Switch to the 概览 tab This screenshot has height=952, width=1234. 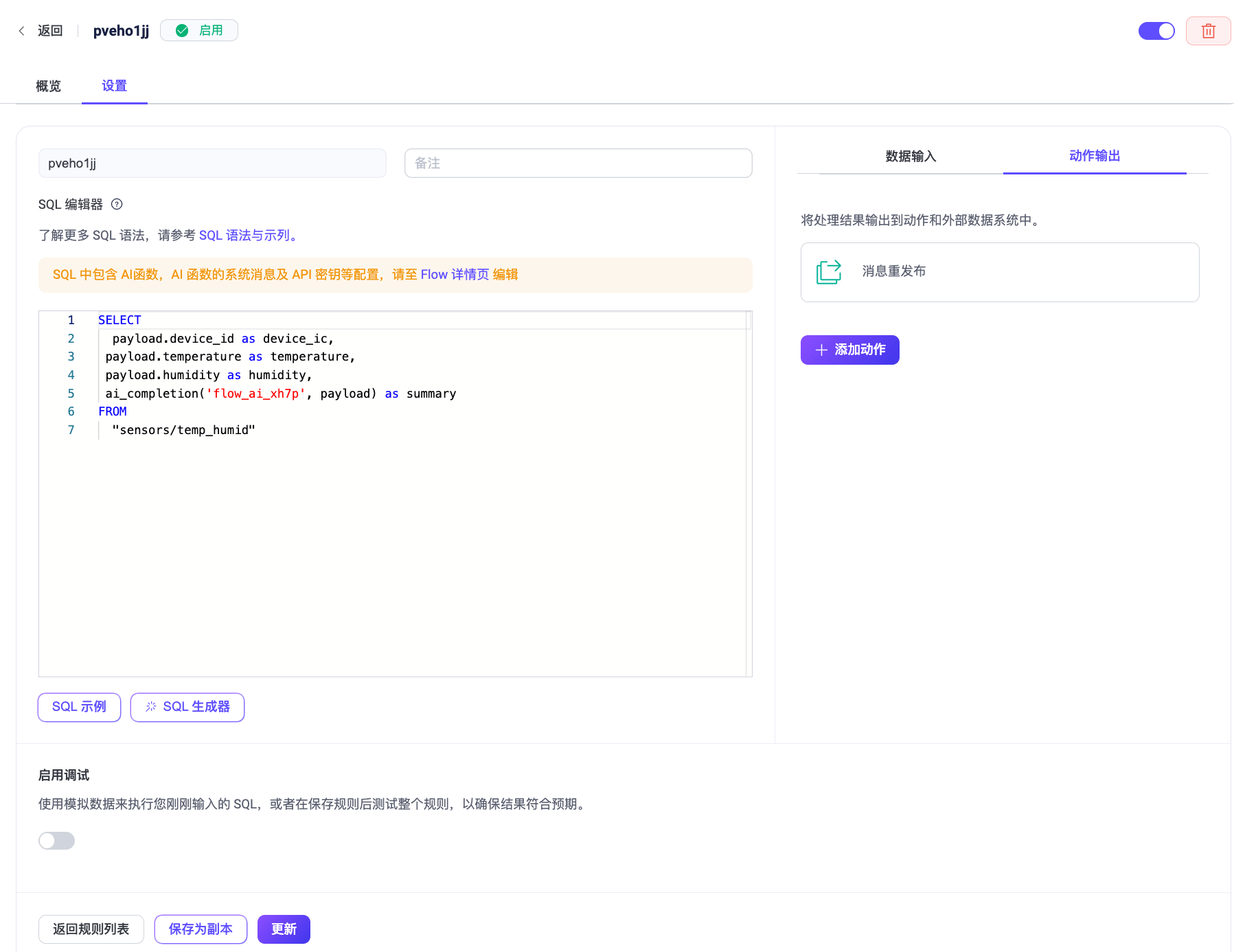tap(48, 86)
